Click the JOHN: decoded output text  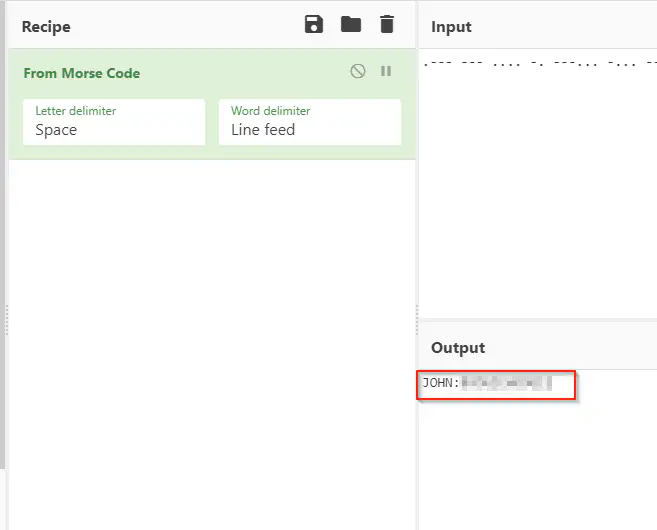click(440, 383)
